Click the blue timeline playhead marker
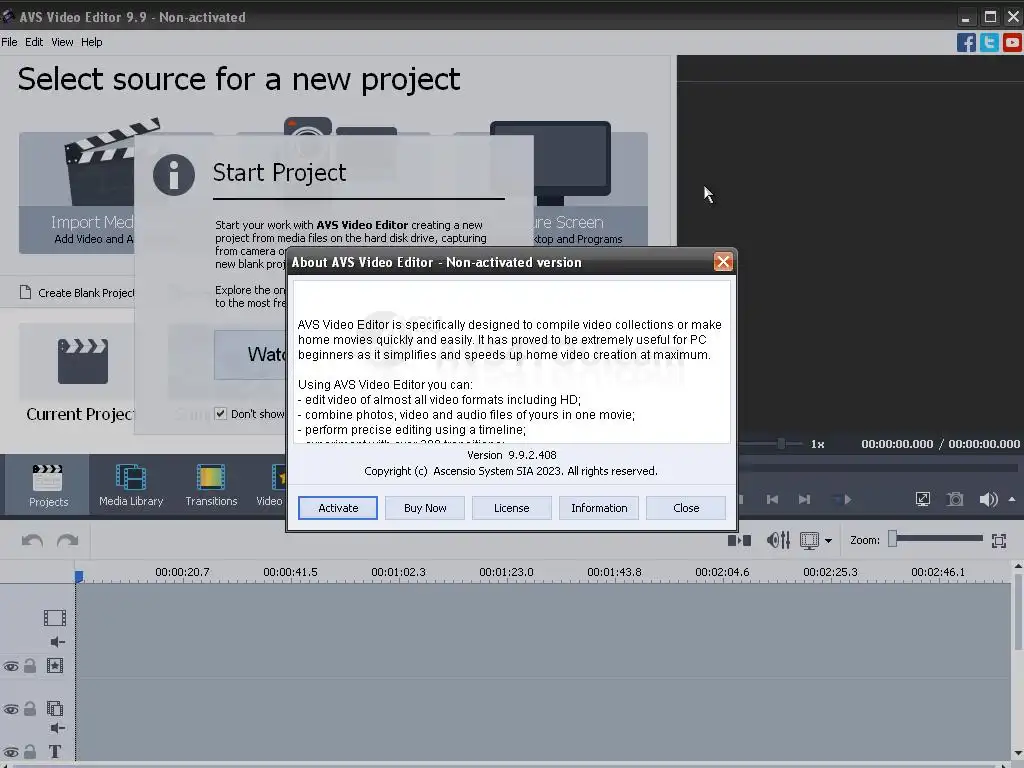This screenshot has height=768, width=1024. [x=78, y=576]
